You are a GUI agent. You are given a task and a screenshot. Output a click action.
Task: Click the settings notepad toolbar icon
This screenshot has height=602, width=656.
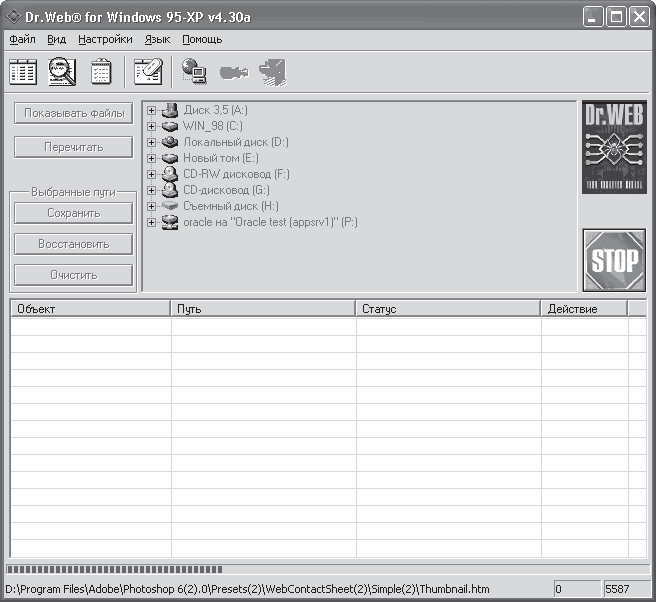pos(148,72)
